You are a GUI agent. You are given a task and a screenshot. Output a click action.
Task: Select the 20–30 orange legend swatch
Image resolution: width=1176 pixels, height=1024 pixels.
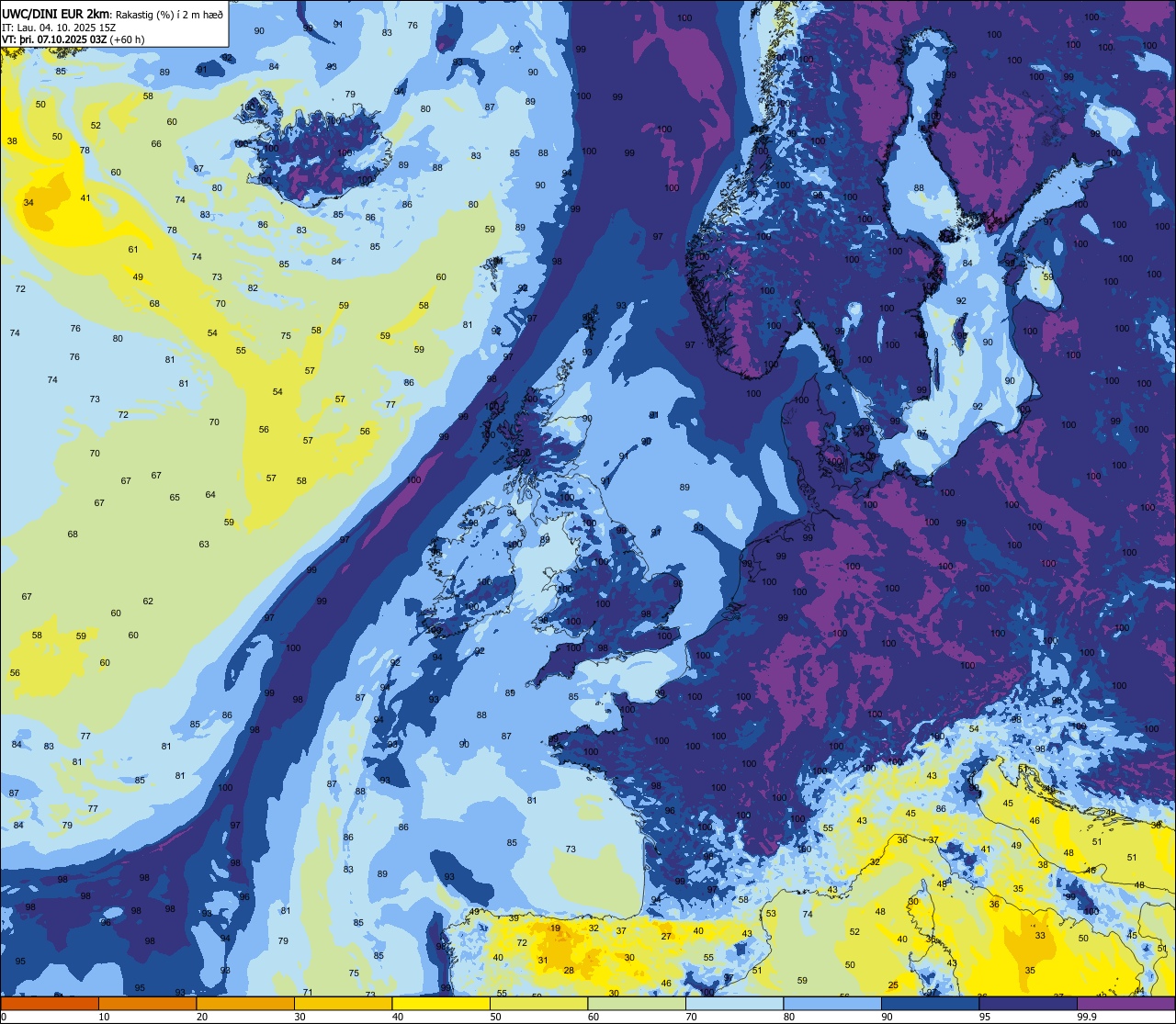coord(245,1003)
